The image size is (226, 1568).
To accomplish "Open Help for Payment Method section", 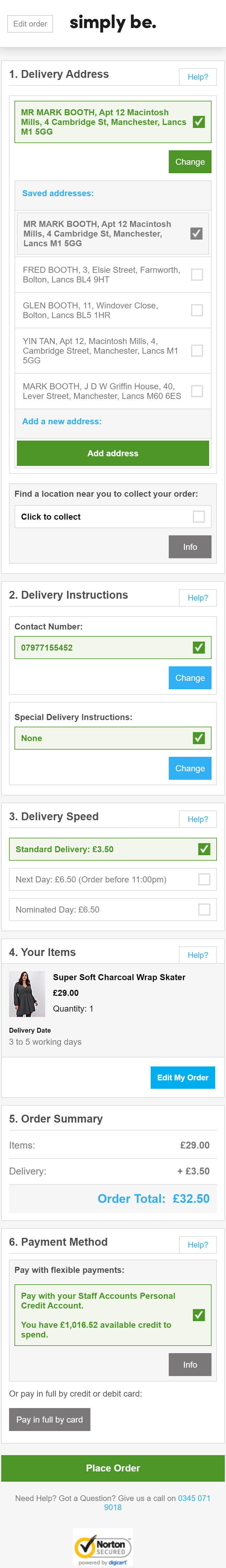I will pyautogui.click(x=197, y=1245).
